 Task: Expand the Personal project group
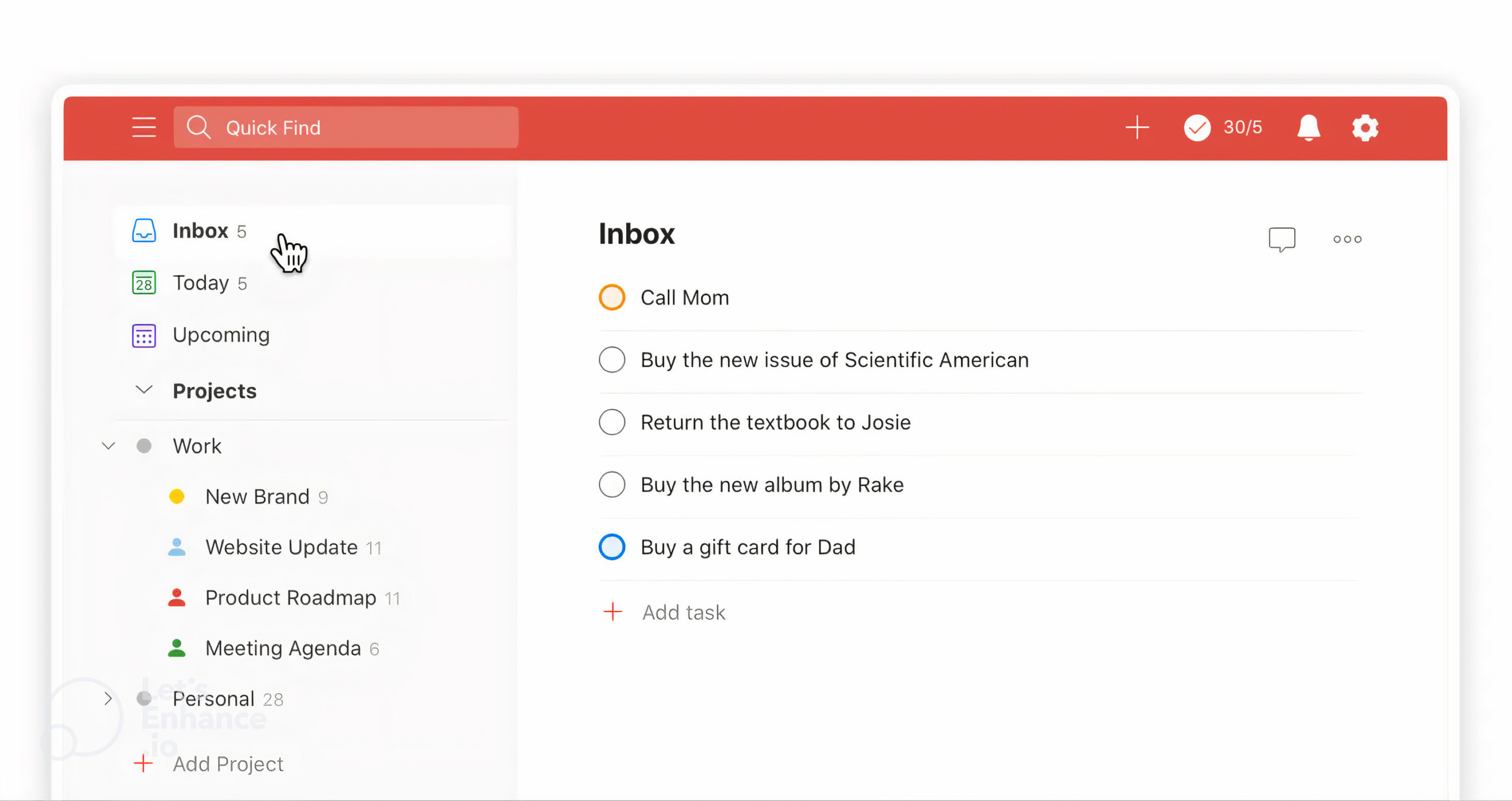click(108, 699)
